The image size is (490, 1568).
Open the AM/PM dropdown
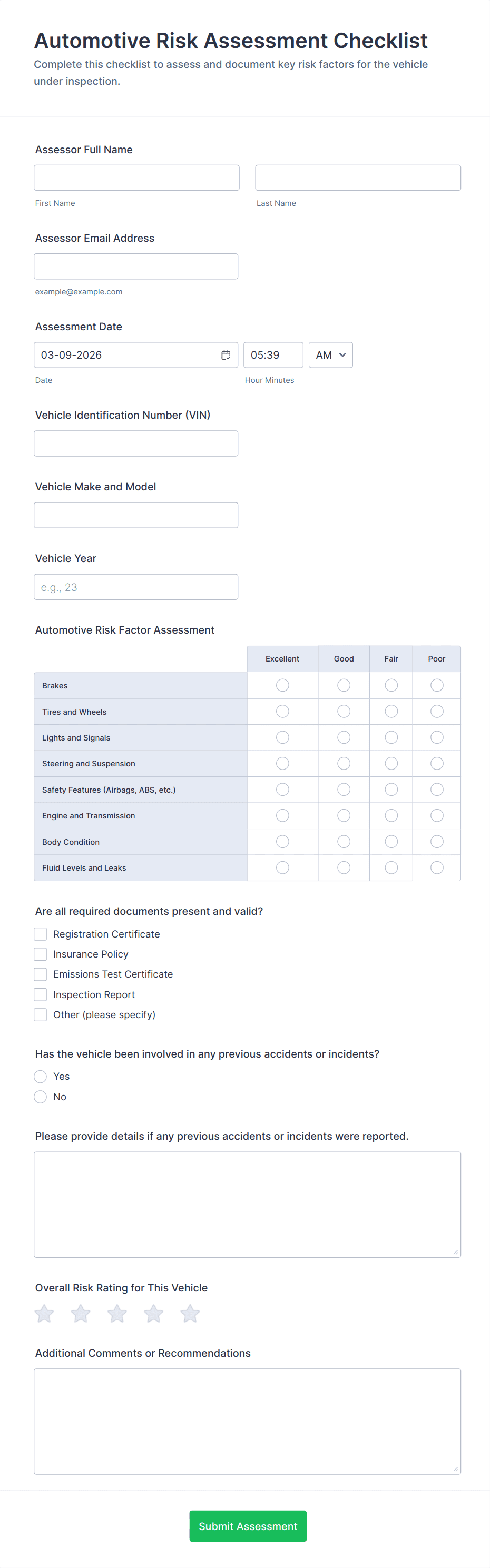pos(330,355)
